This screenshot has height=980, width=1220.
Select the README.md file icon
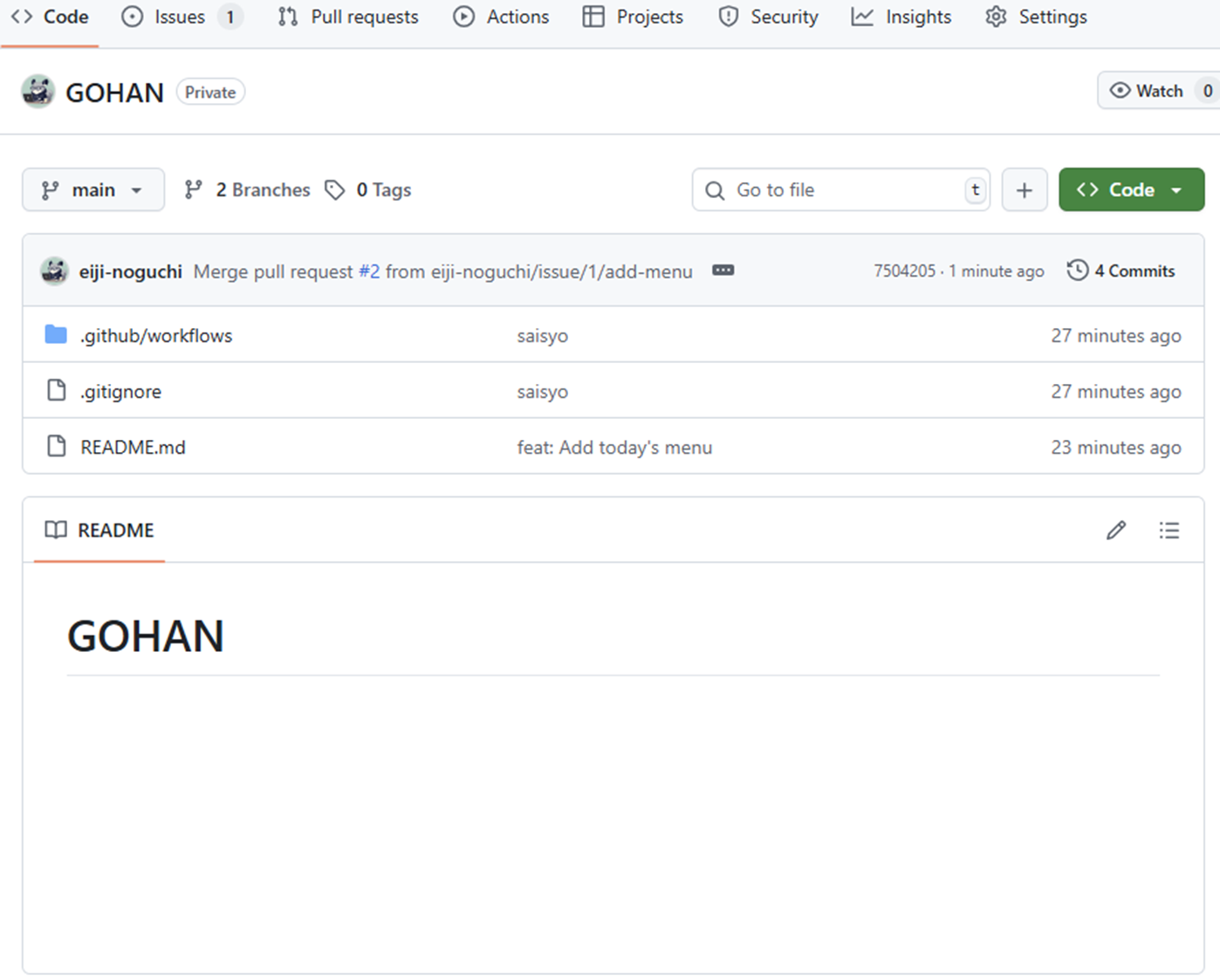54,446
